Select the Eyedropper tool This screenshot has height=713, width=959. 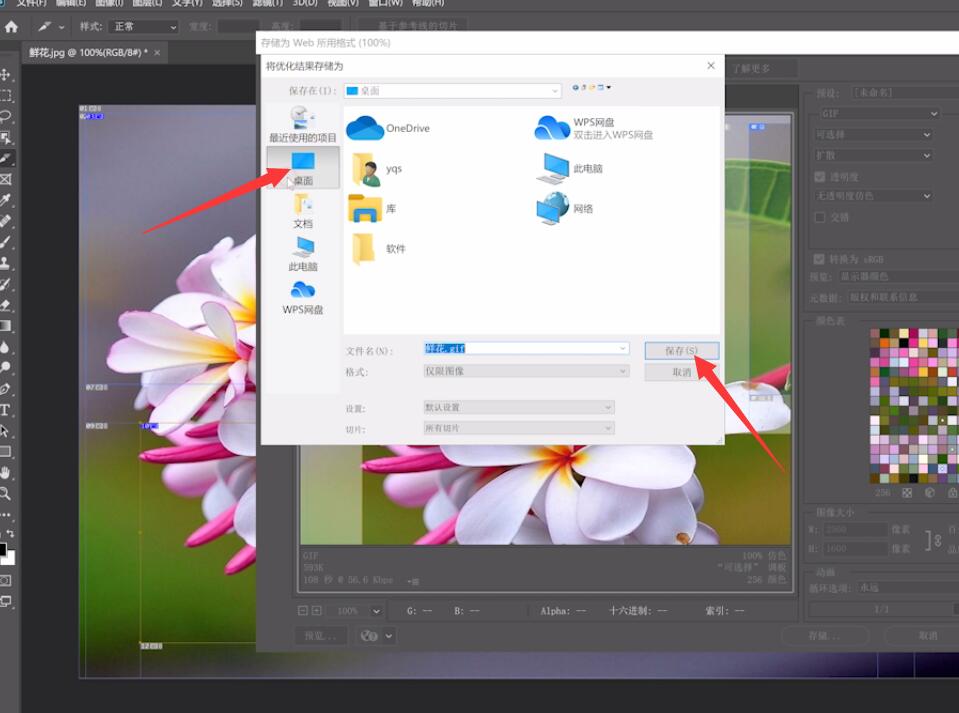tap(6, 200)
